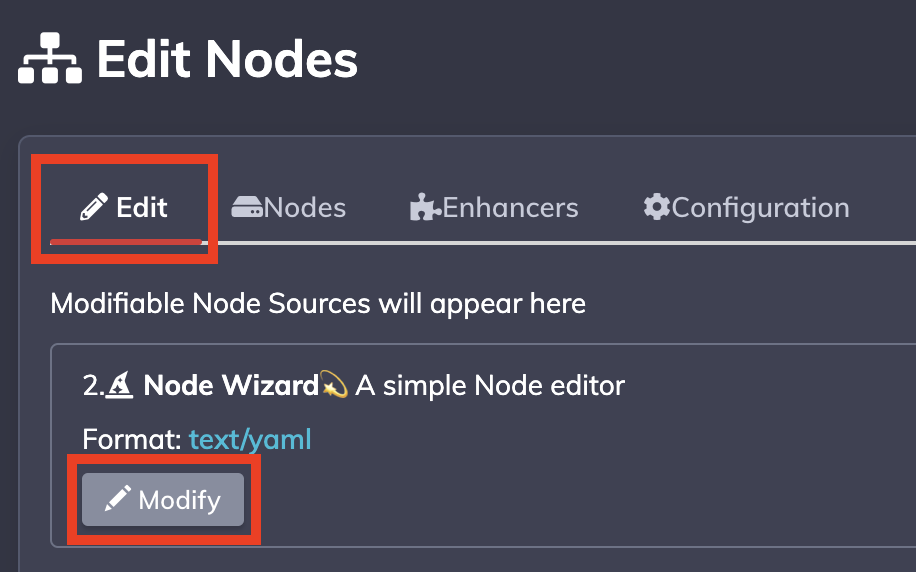Switch to the Edit tab
The width and height of the screenshot is (916, 572).
[x=124, y=207]
